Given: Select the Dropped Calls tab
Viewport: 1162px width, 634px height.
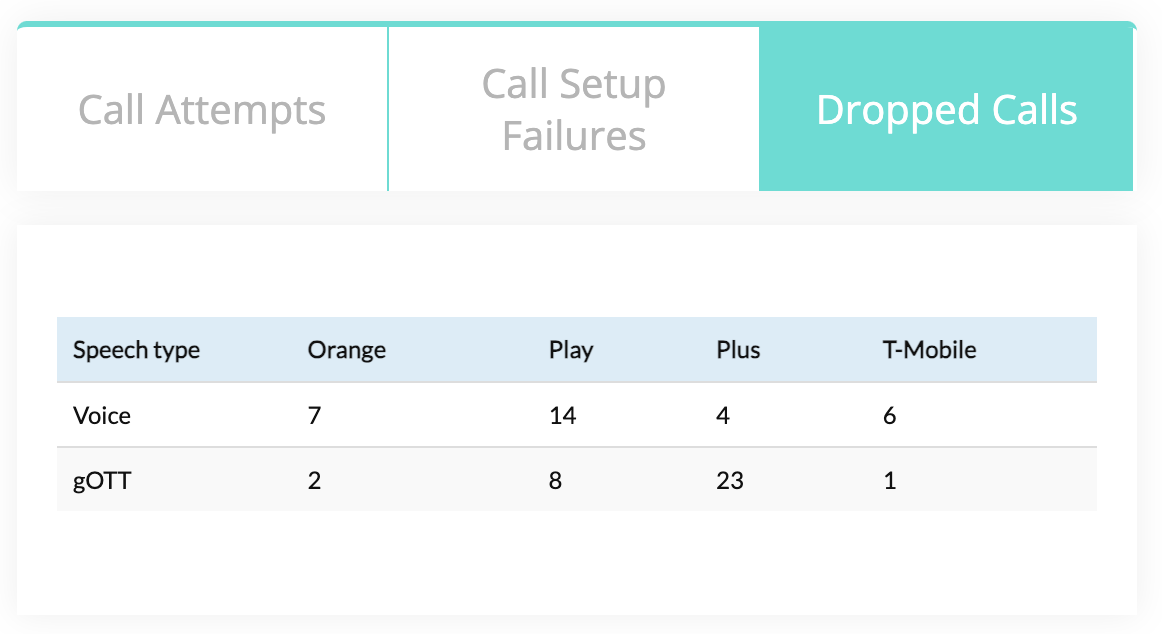Looking at the screenshot, I should 946,110.
